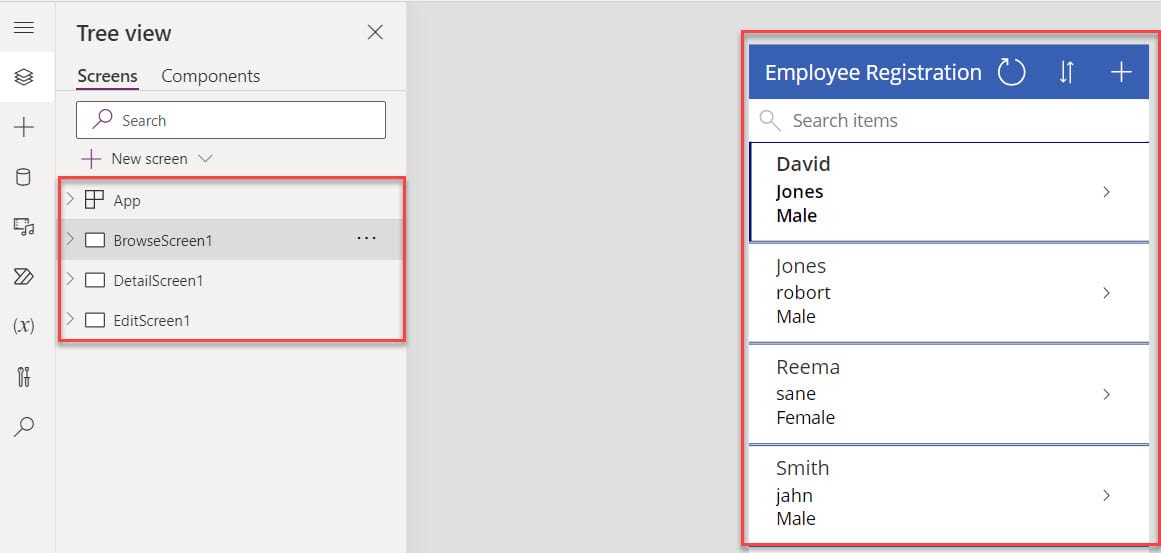Click the plus icon to add new employee
The height and width of the screenshot is (553, 1161).
pos(1121,72)
